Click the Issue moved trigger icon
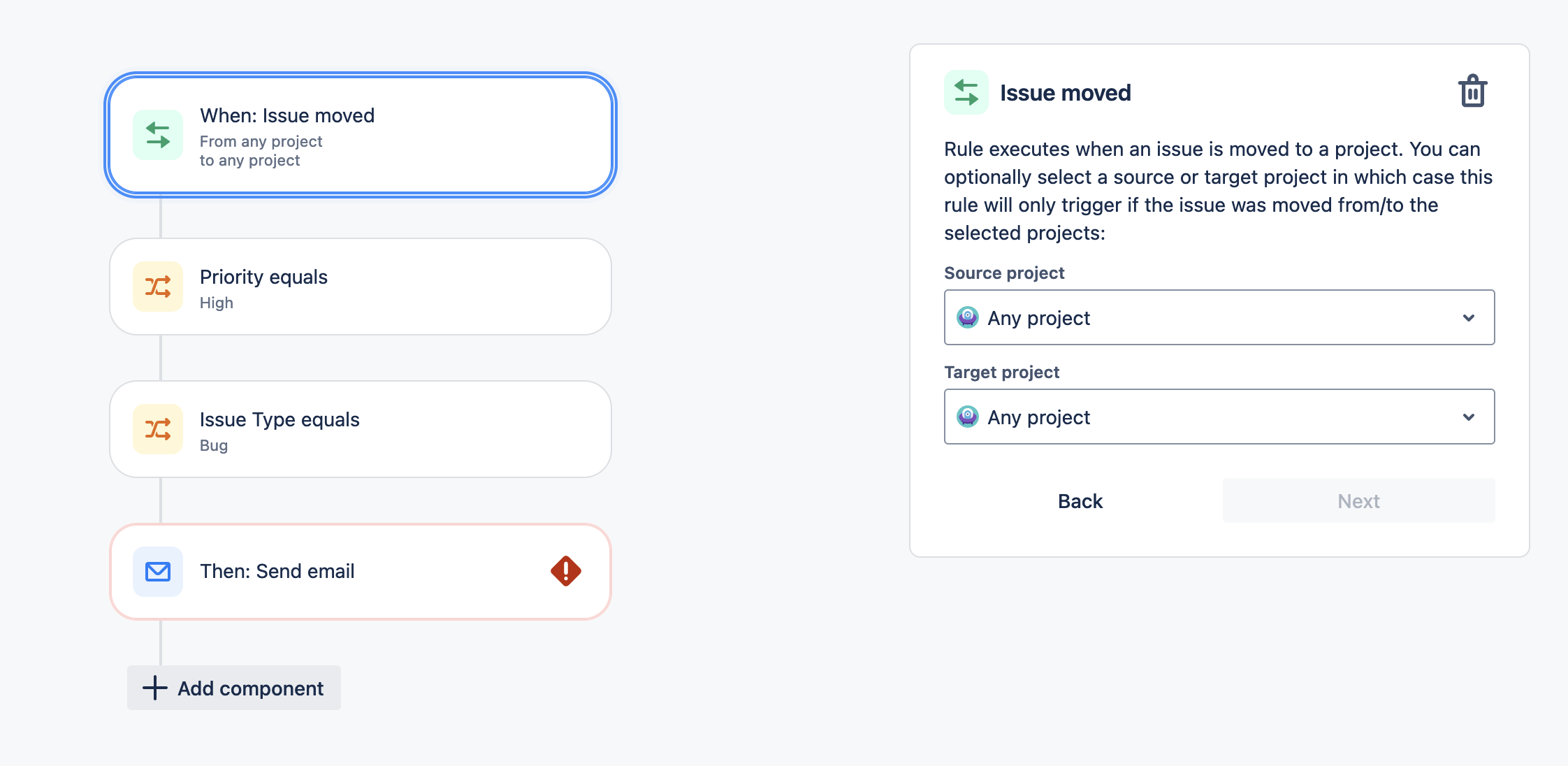 click(x=157, y=134)
